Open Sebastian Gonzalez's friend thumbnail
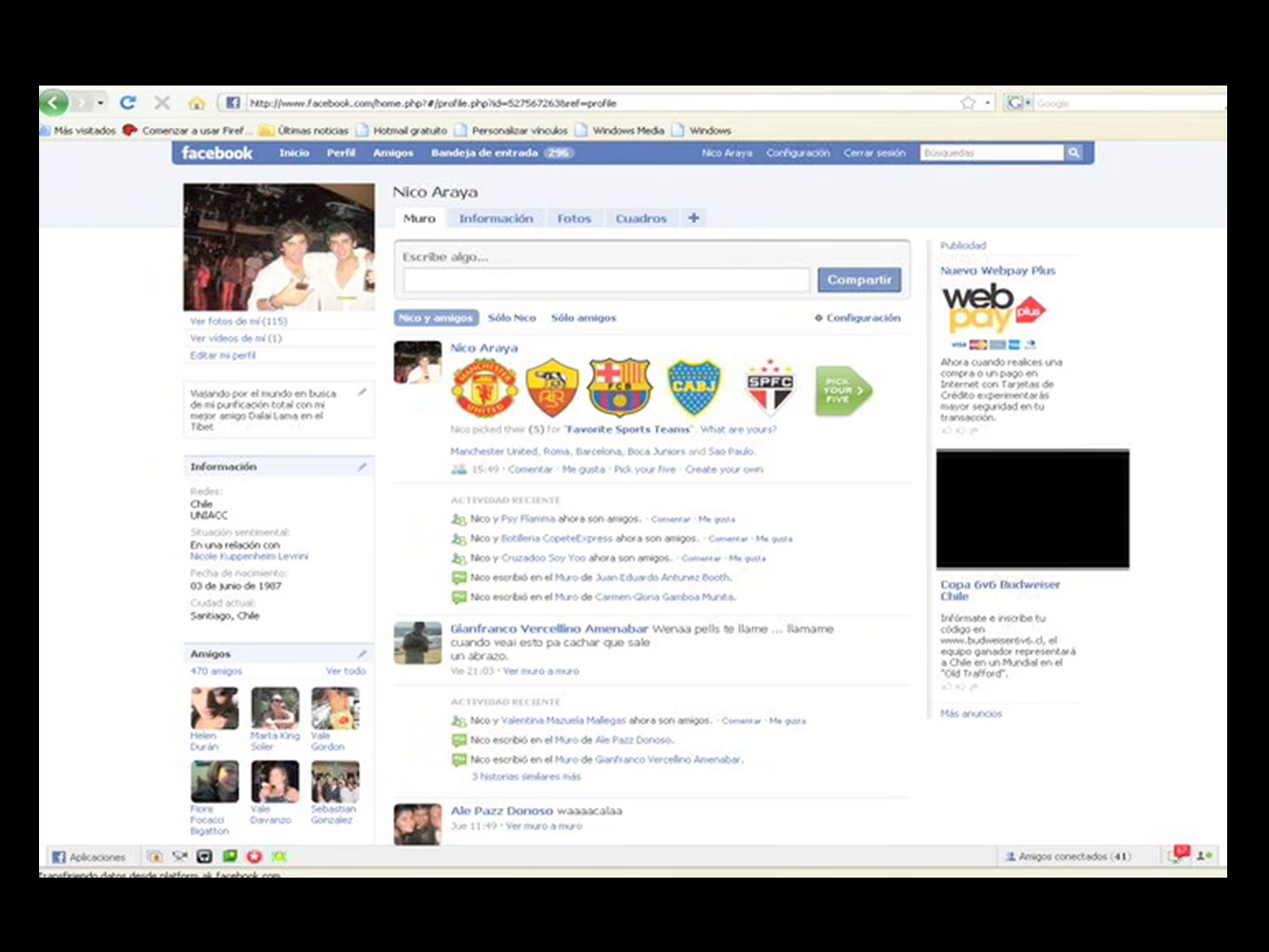This screenshot has width=1269, height=952. coord(335,782)
